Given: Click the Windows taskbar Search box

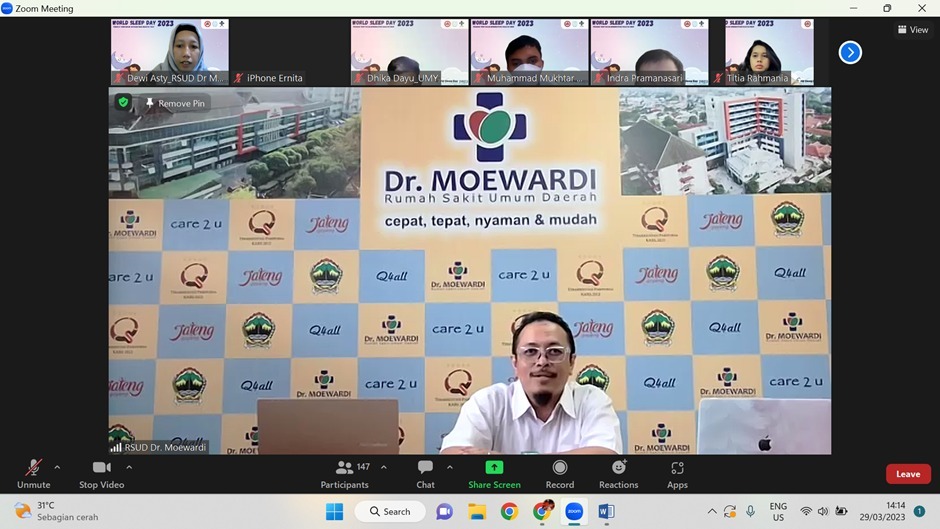Looking at the screenshot, I should pos(389,511).
